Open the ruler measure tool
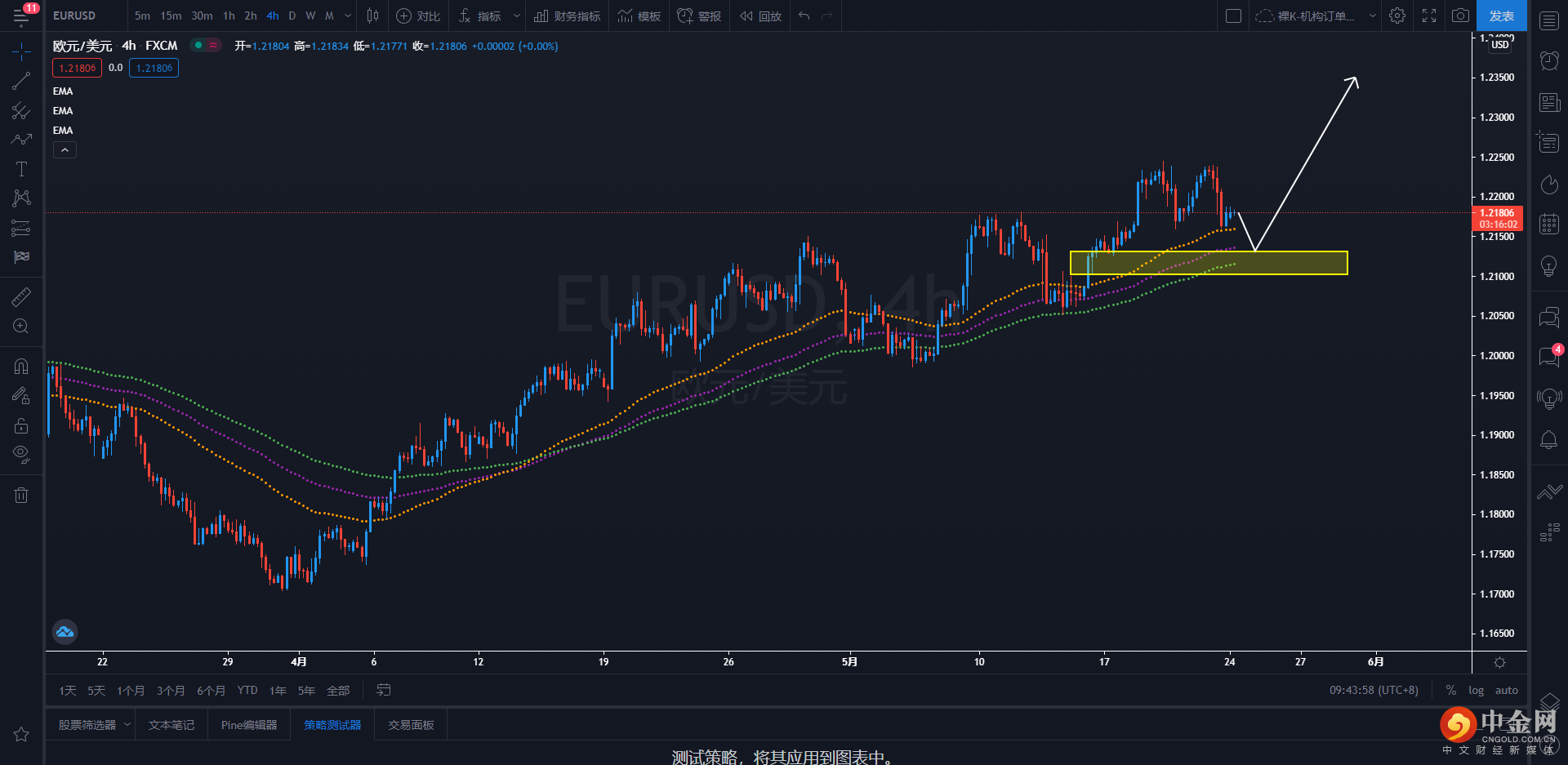Image resolution: width=1568 pixels, height=765 pixels. 21,296
